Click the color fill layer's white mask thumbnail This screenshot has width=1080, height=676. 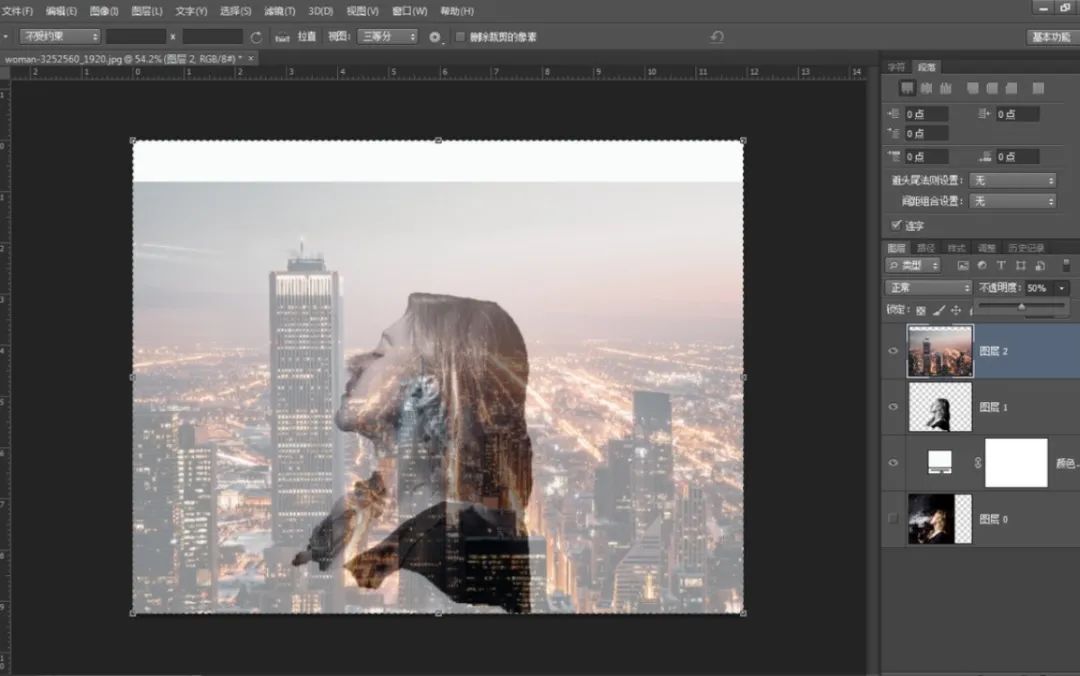click(x=1016, y=462)
